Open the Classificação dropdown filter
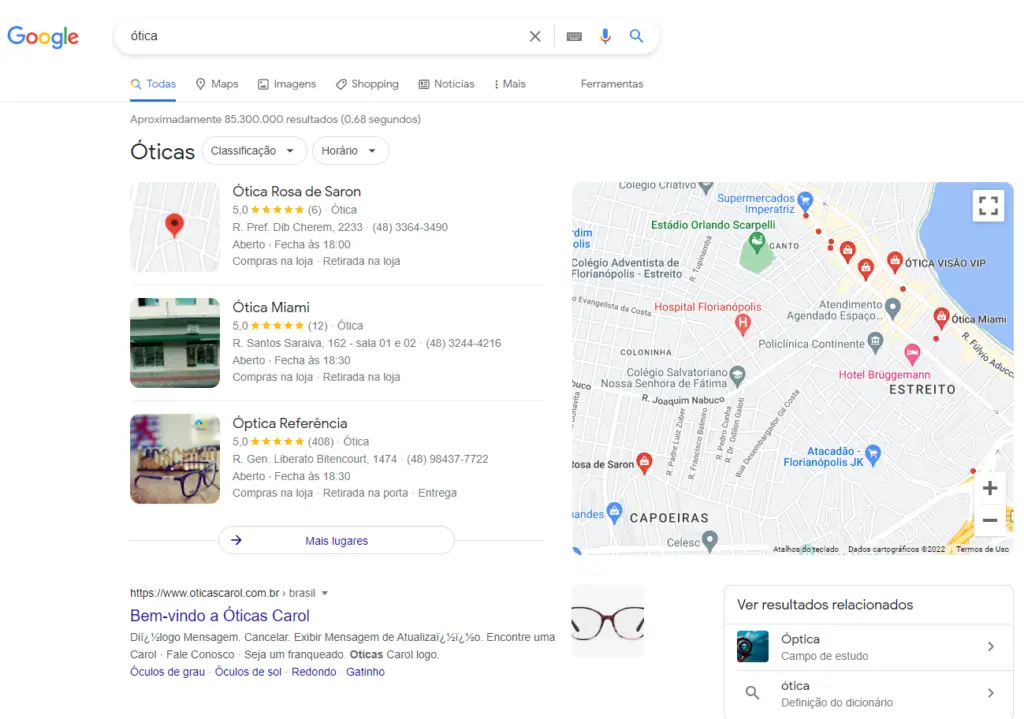1024x719 pixels. (x=253, y=151)
